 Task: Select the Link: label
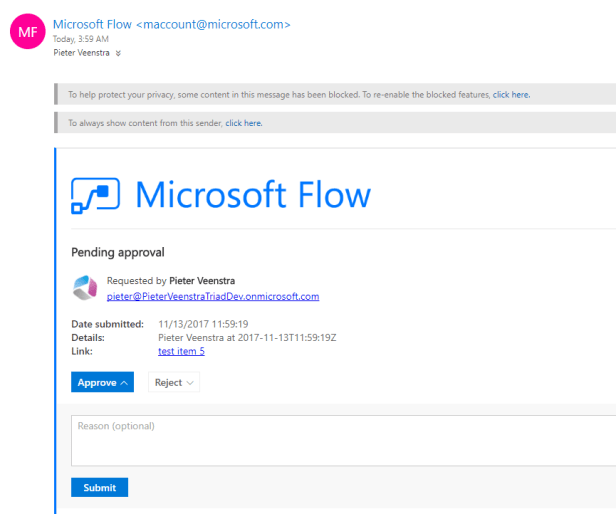[82, 351]
